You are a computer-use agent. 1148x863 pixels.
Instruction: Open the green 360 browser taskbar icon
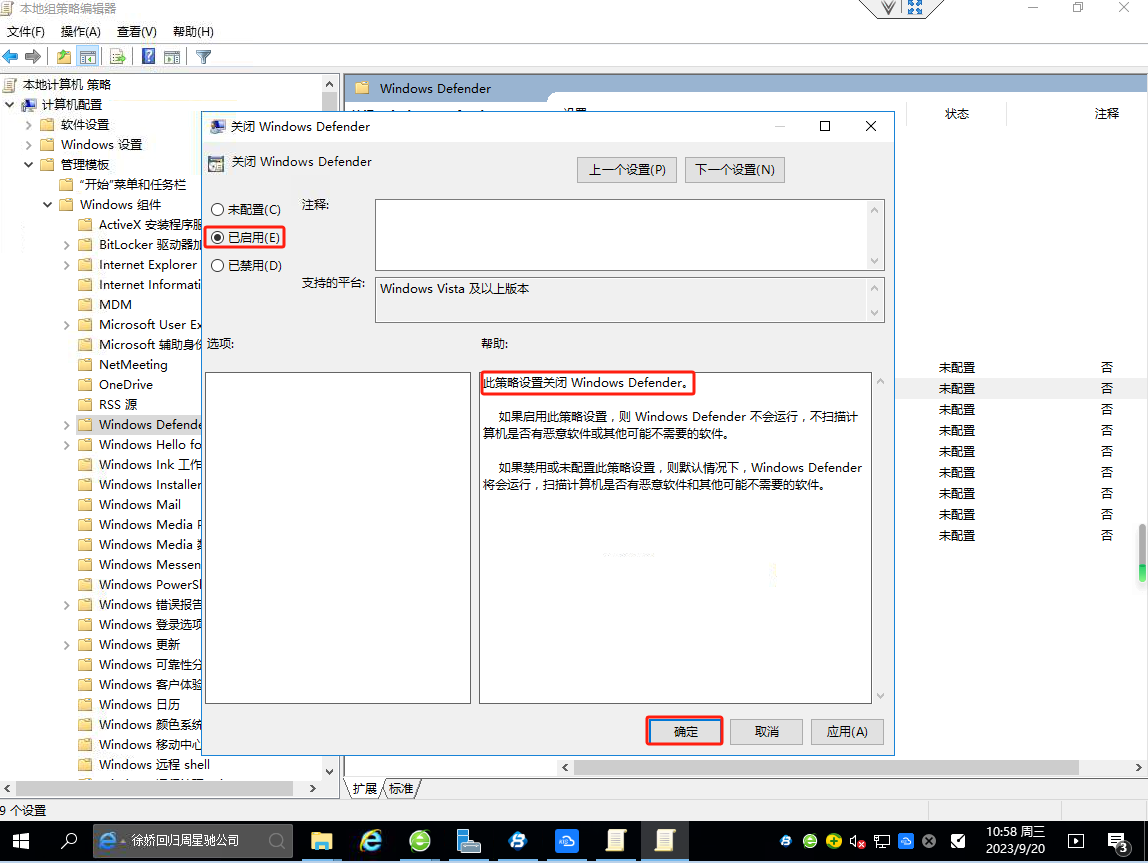pos(420,841)
